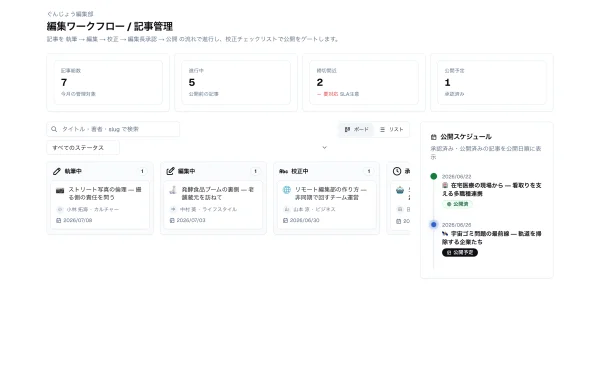Viewport: 600px width, 375px height.
Task: Click the ぐんじょう編集部 breadcrumb label
Action: pyautogui.click(x=70, y=14)
